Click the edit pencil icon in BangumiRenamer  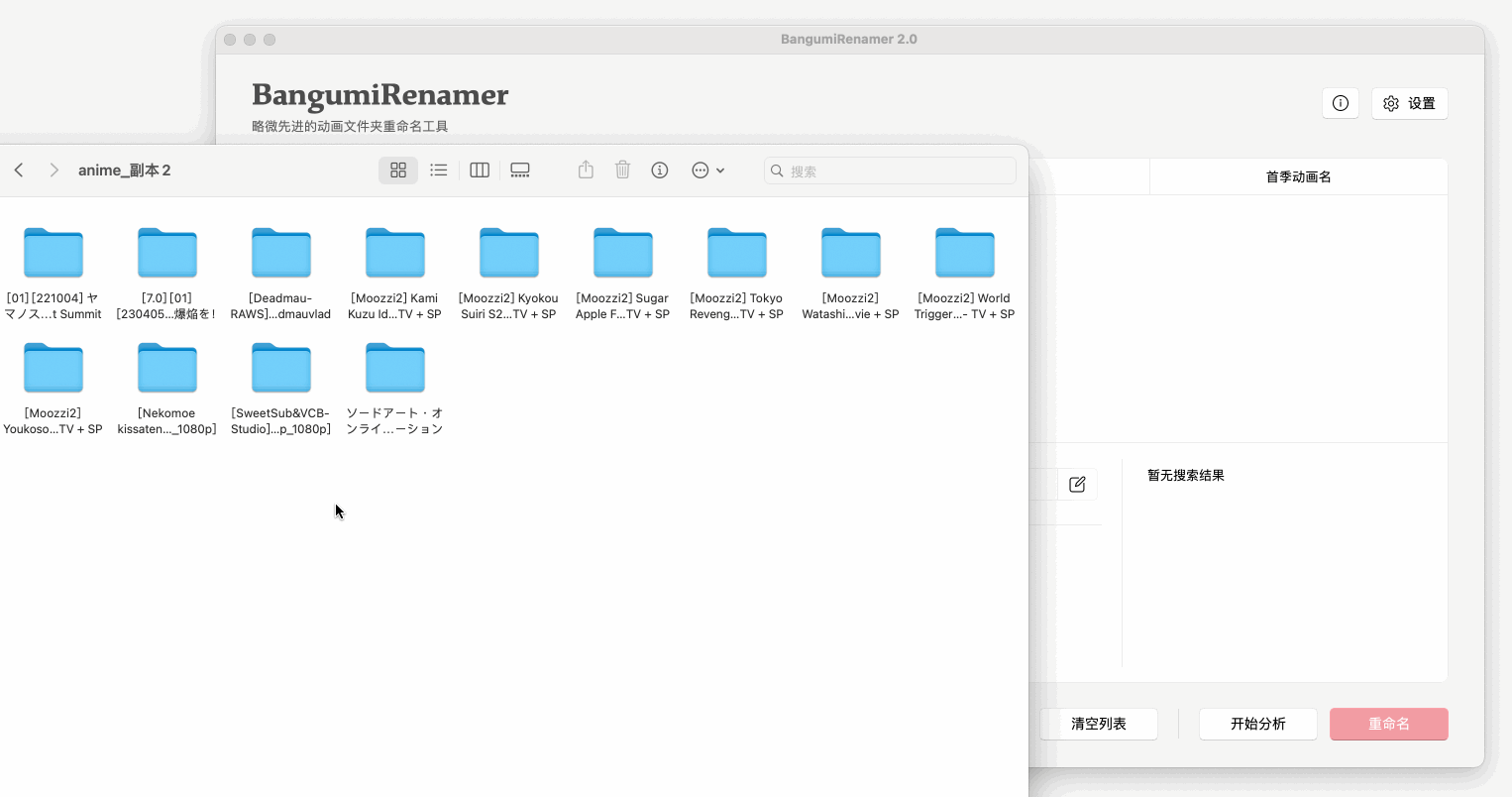tap(1077, 485)
